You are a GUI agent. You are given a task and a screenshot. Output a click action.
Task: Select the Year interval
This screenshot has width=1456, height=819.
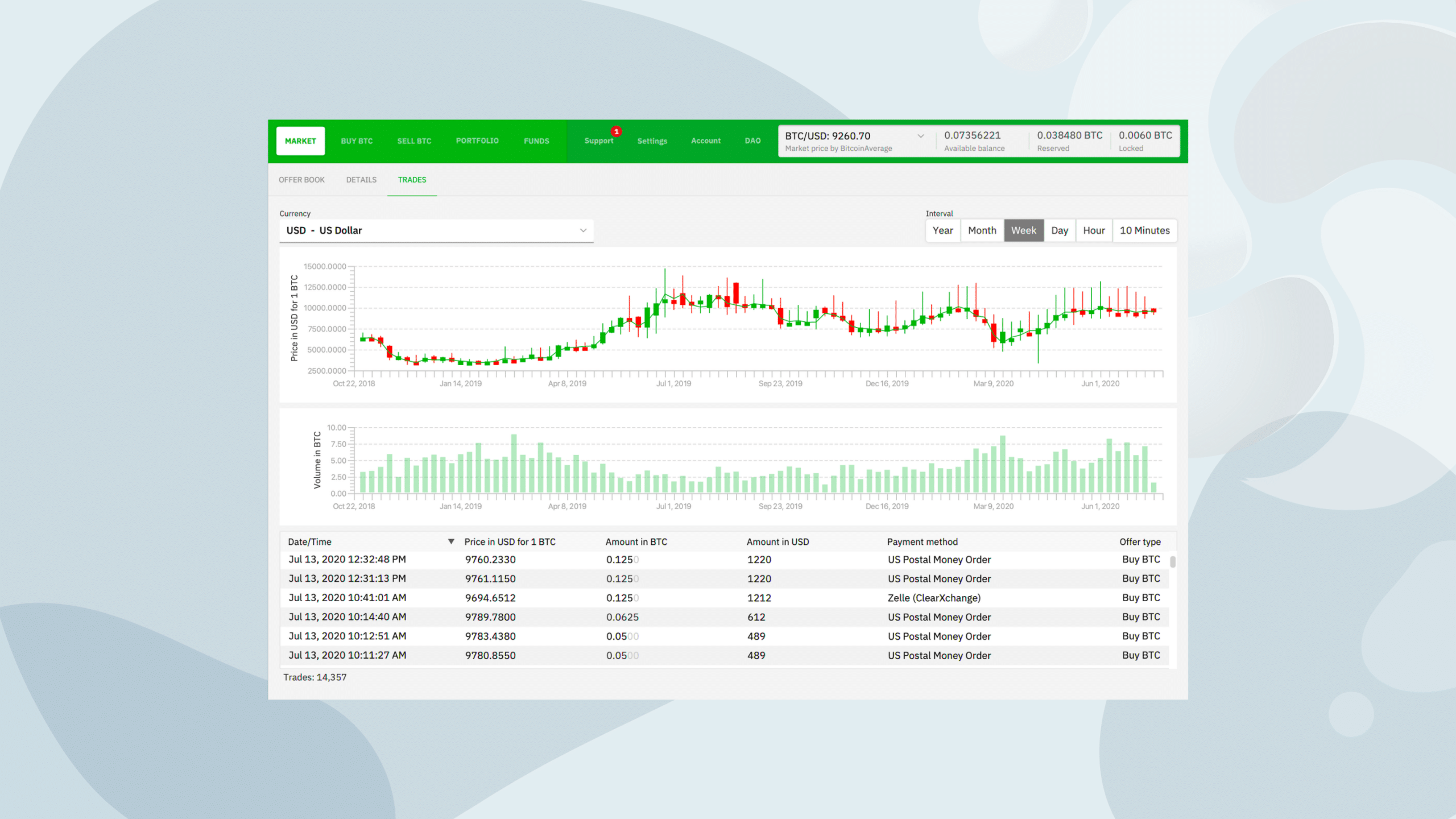[x=943, y=230]
